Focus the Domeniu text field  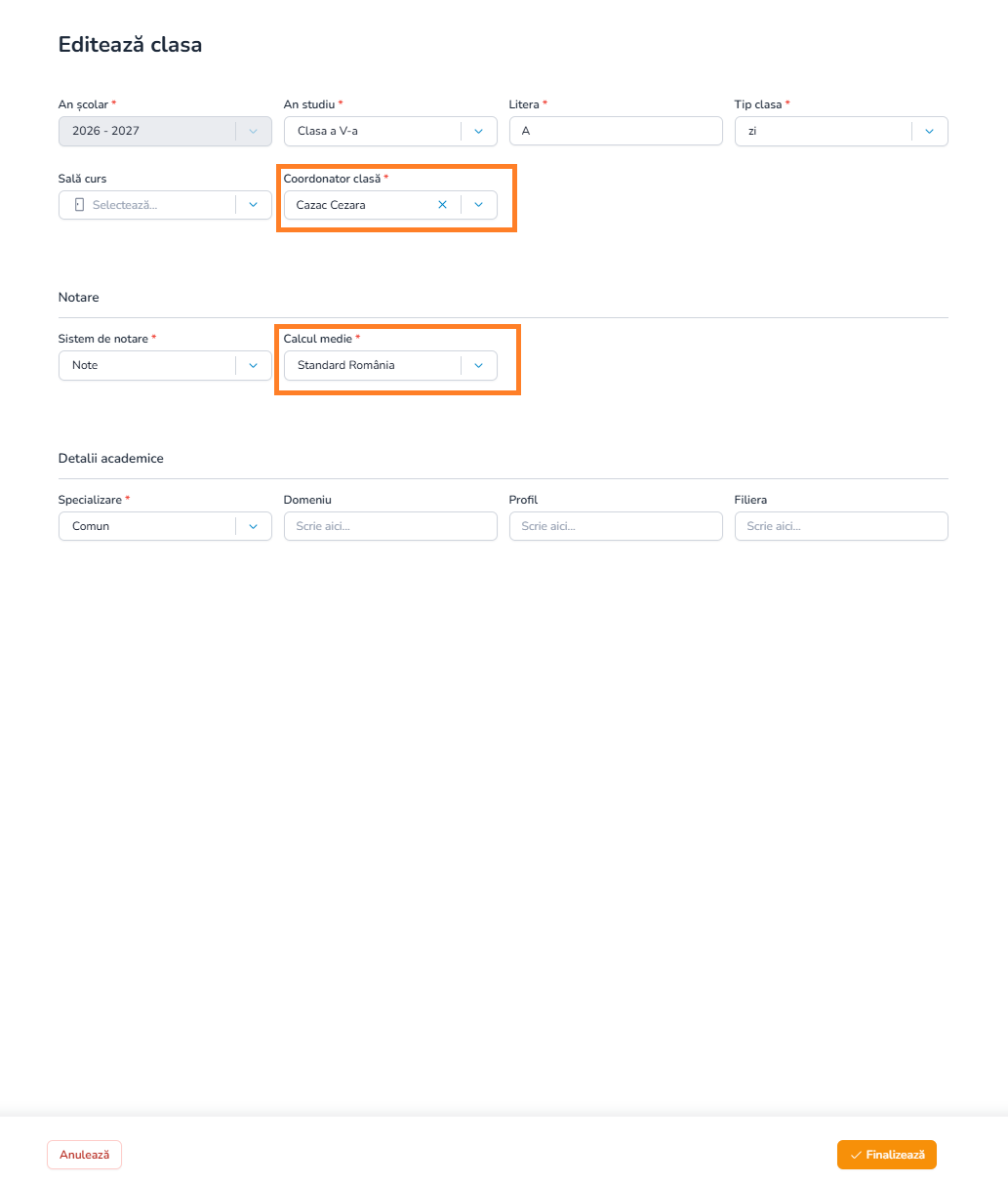pos(390,526)
